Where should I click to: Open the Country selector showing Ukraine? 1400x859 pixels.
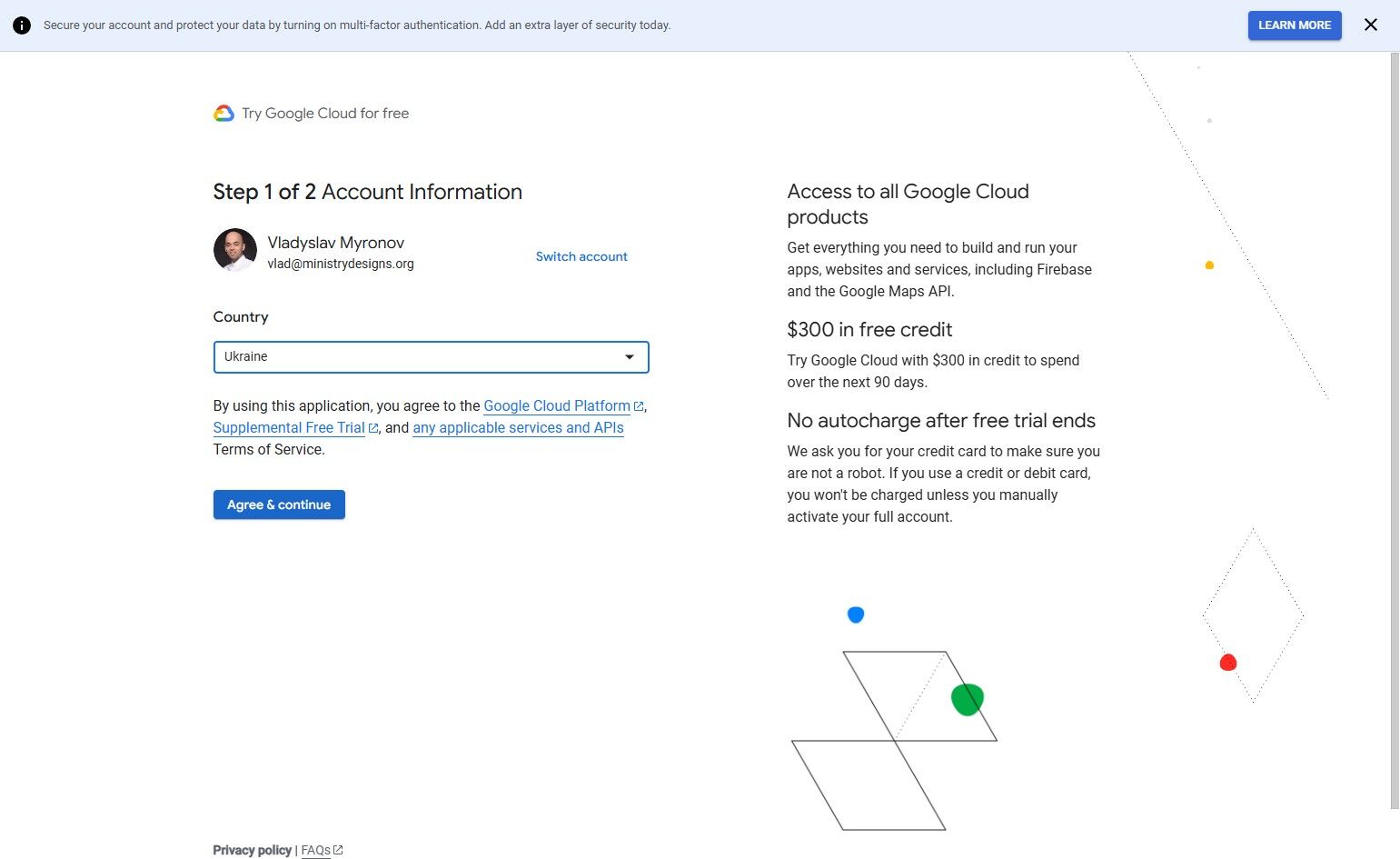pos(431,357)
